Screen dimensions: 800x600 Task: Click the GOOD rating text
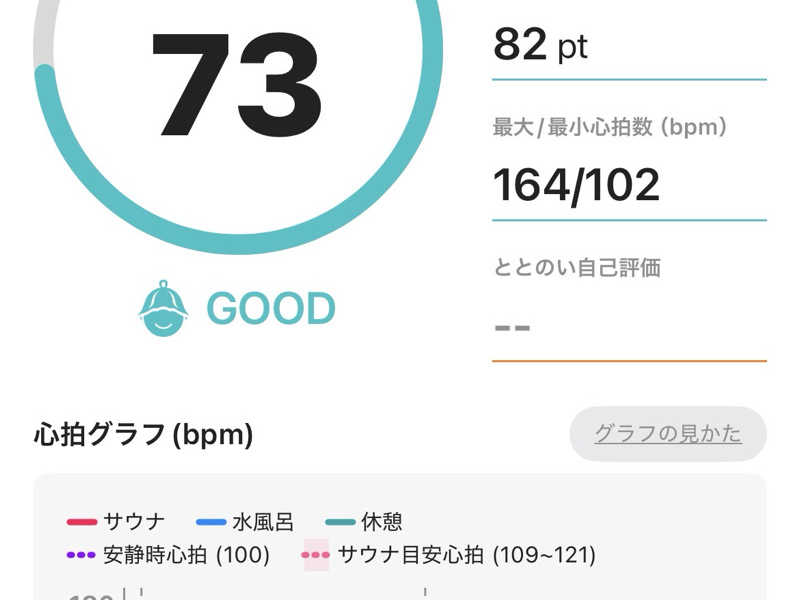point(270,309)
